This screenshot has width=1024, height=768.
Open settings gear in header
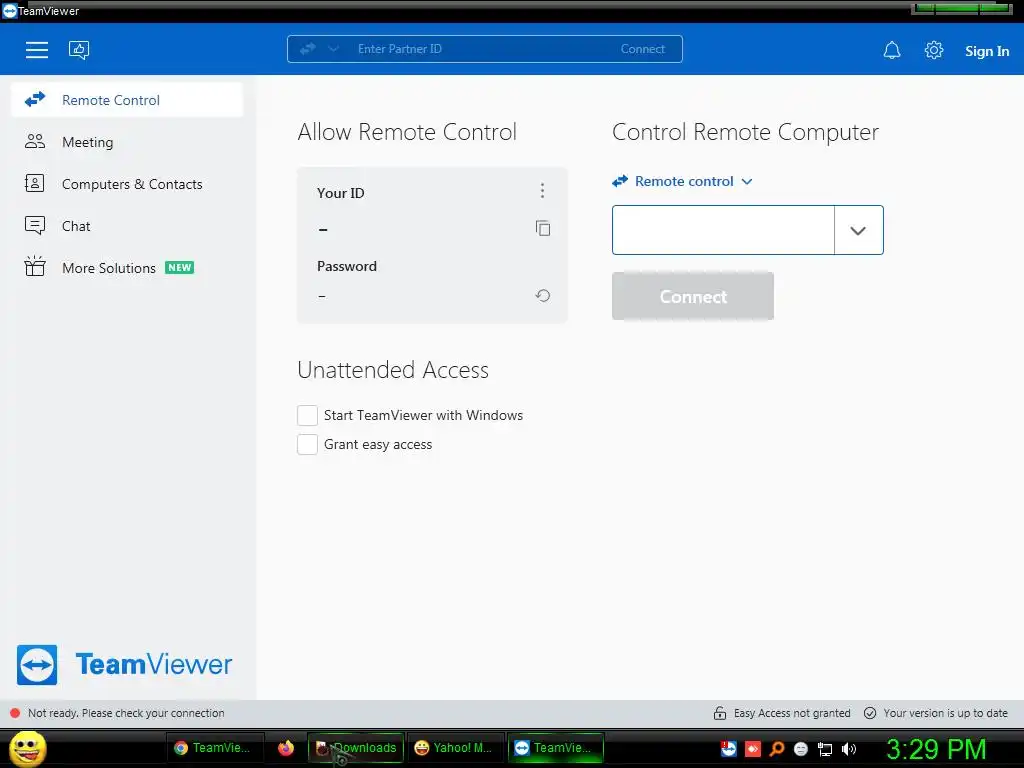click(x=934, y=50)
